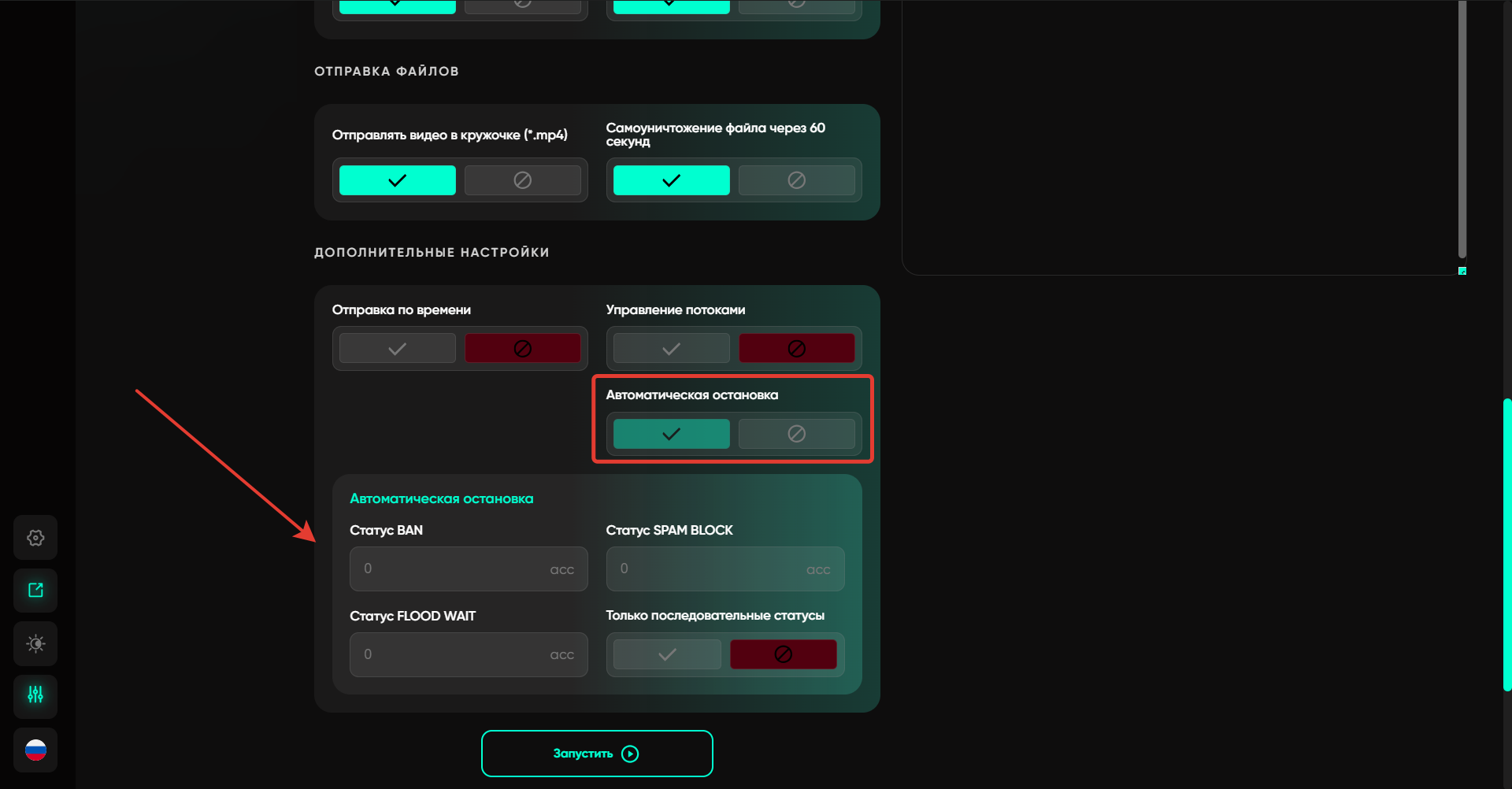Disable 'Отправлять видео в кружочке' option

pos(522,180)
